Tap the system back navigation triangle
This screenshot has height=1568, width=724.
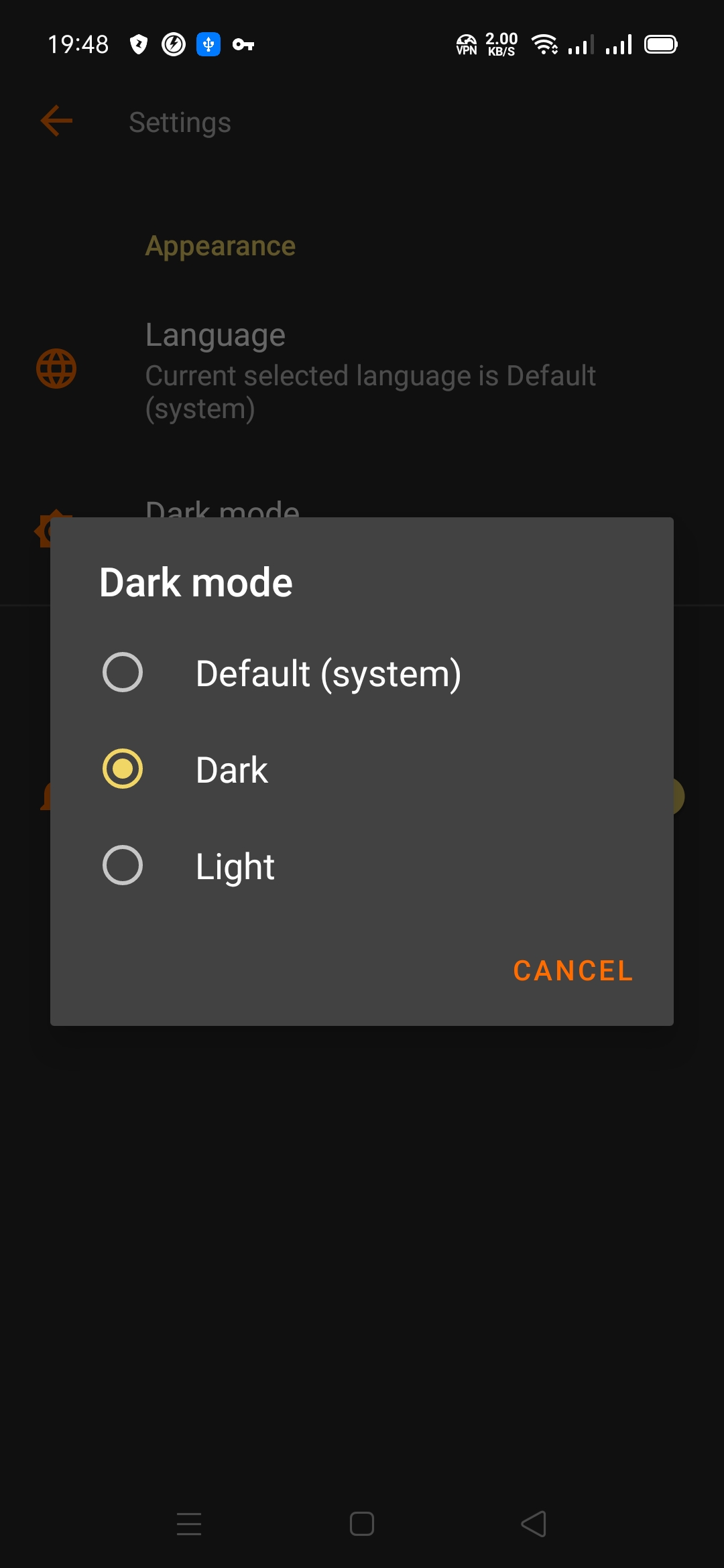point(534,1524)
